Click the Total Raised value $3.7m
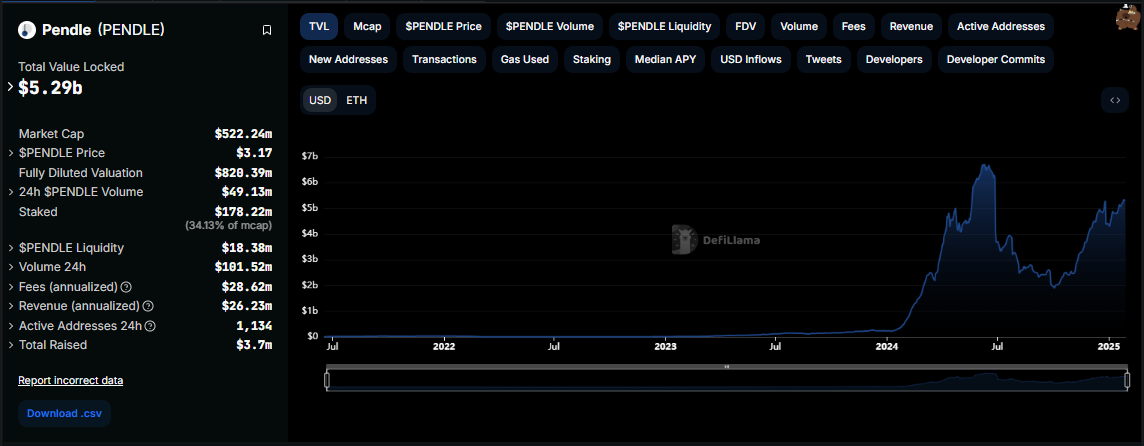Screen dimensions: 1144x446 click(252, 345)
